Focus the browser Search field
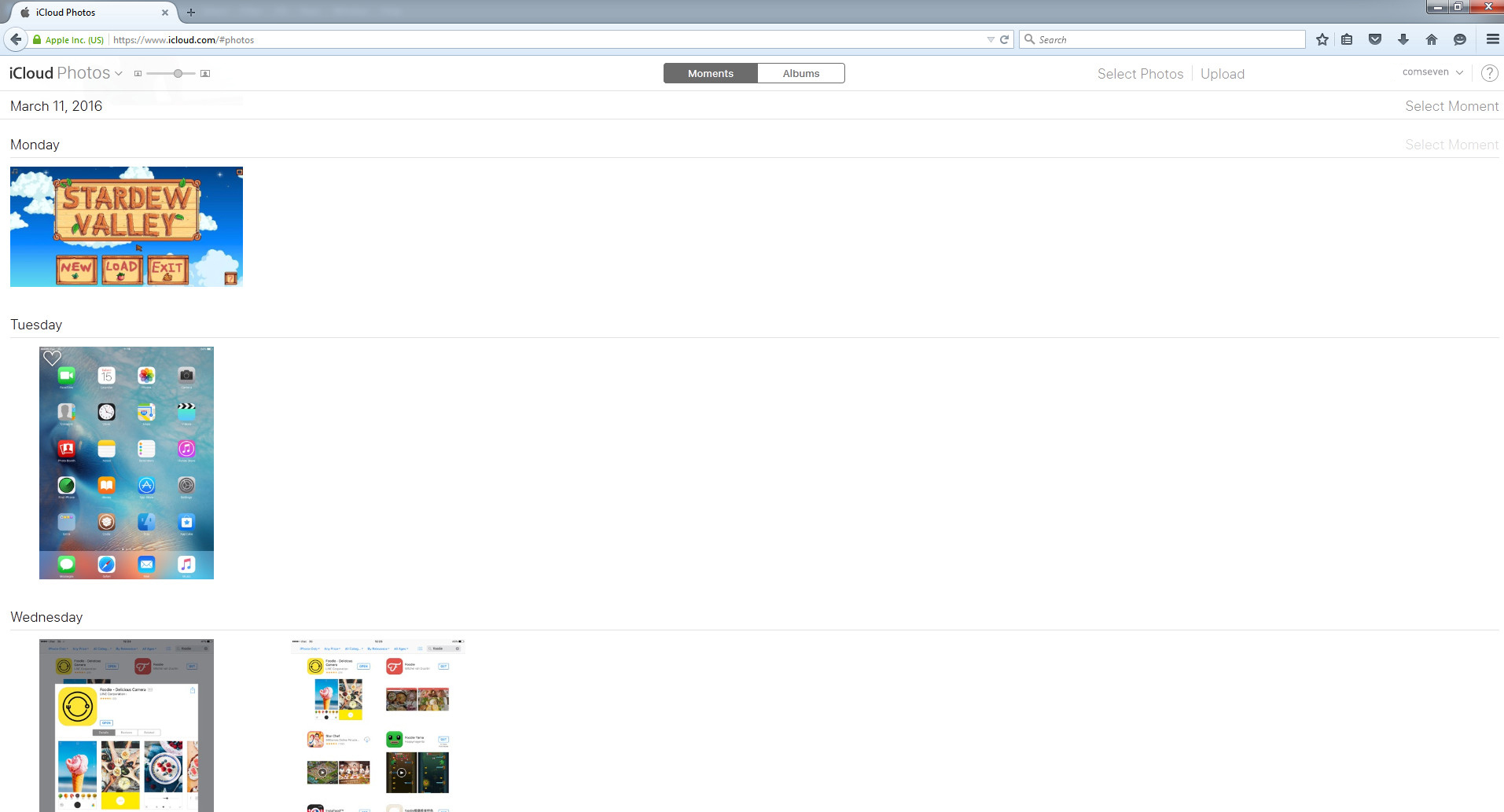 [x=1162, y=39]
